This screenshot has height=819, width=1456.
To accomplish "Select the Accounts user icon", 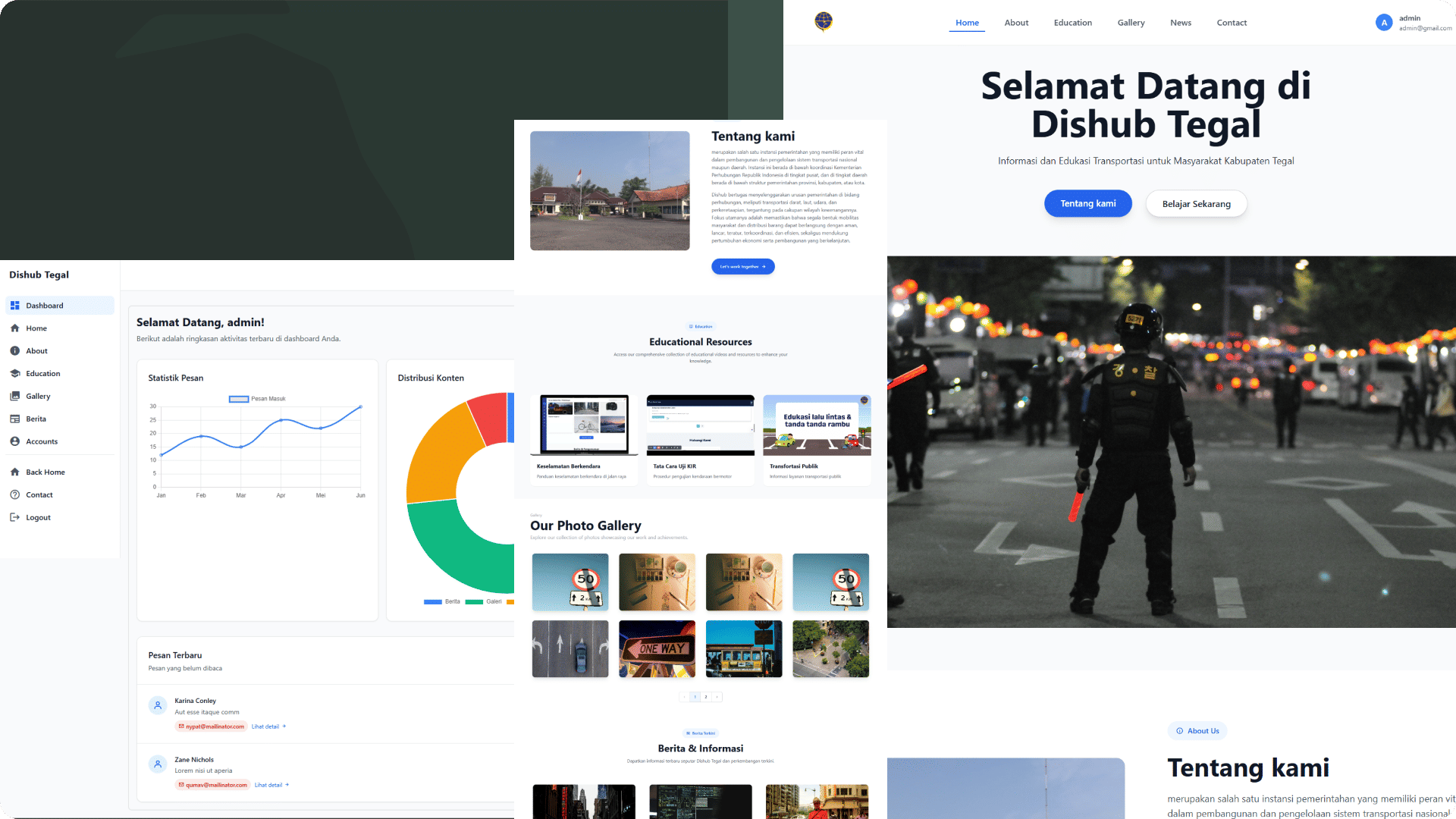I will click(15, 442).
